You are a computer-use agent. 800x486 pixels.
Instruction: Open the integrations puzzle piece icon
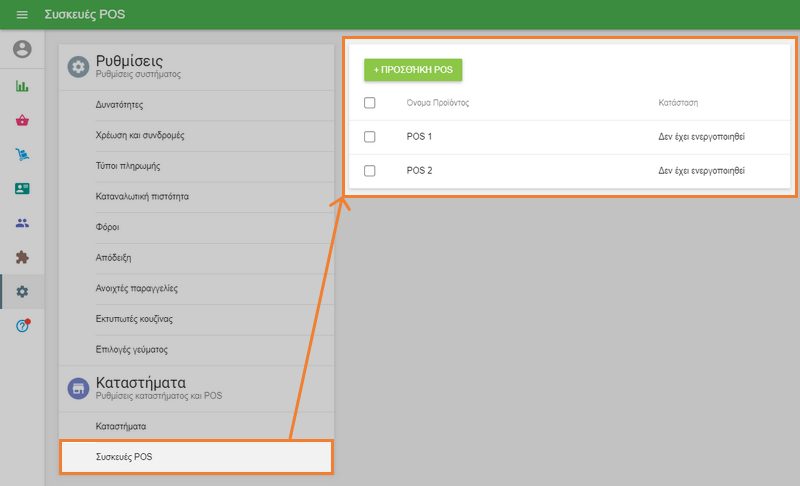[22, 257]
